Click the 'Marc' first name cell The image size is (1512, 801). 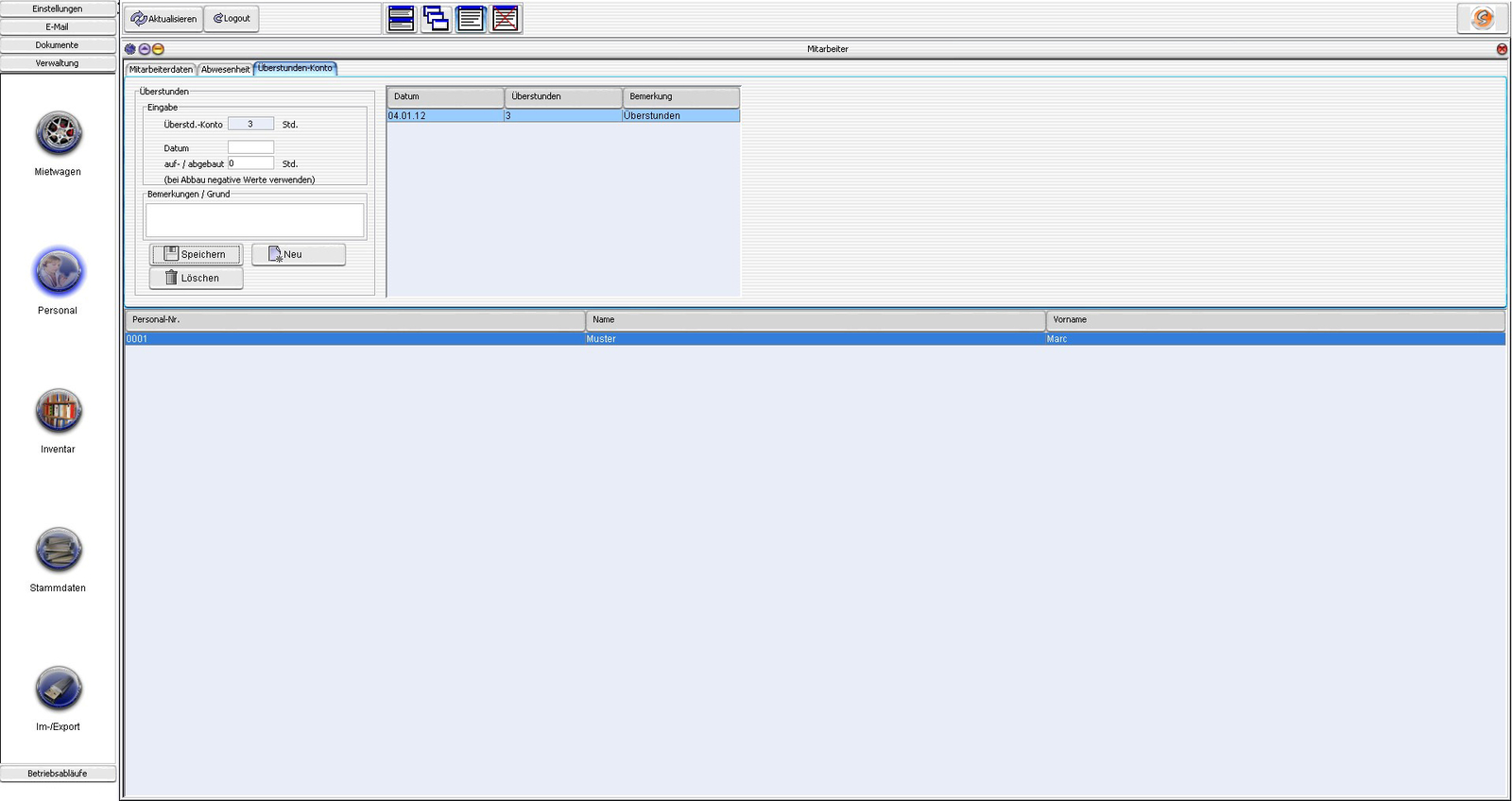point(1276,338)
